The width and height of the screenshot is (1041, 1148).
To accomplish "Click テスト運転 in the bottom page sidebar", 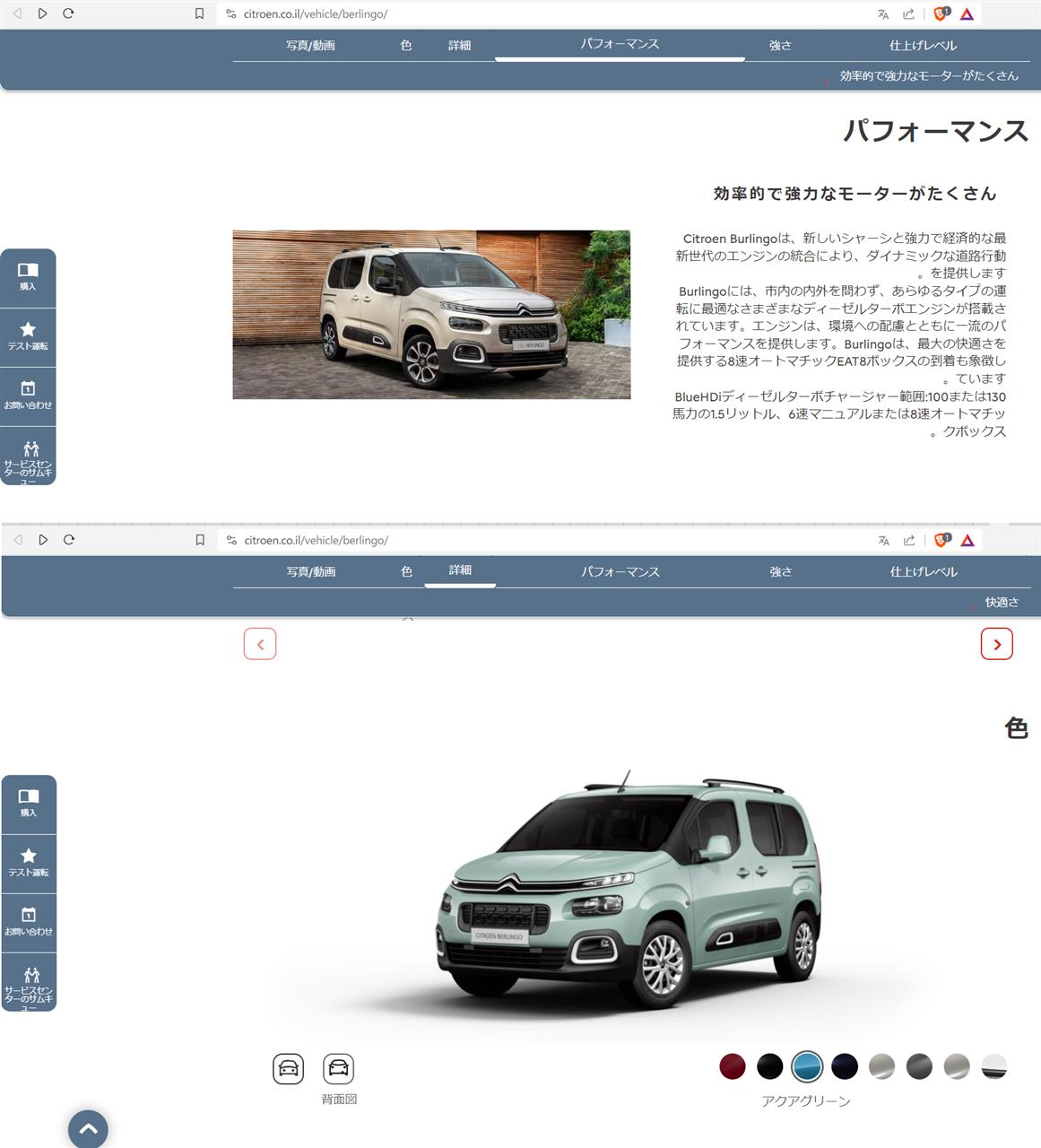I will pos(29,864).
